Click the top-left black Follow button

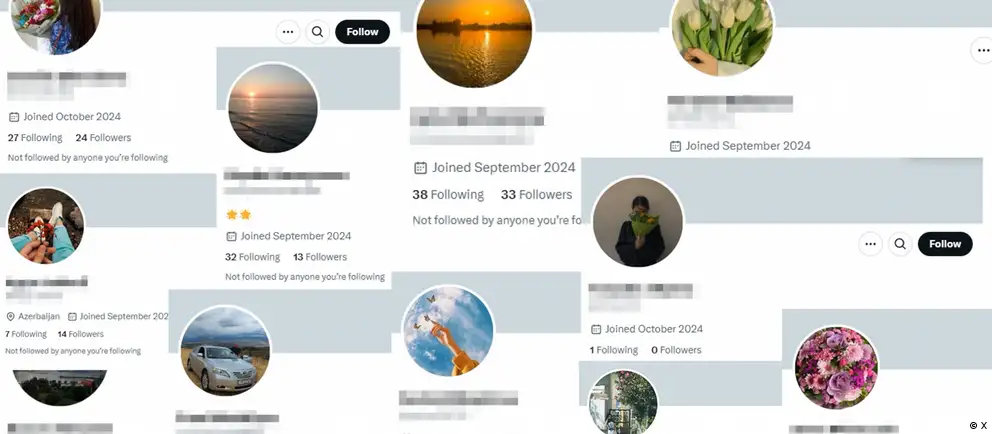click(x=363, y=32)
